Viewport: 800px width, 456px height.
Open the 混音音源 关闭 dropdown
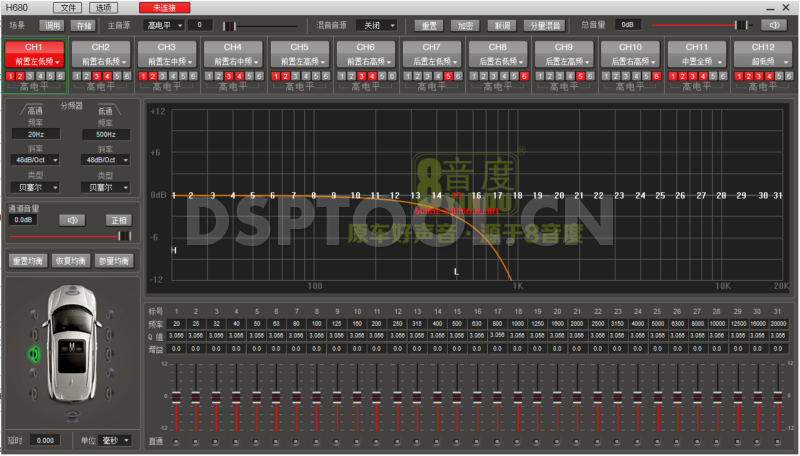[x=378, y=24]
